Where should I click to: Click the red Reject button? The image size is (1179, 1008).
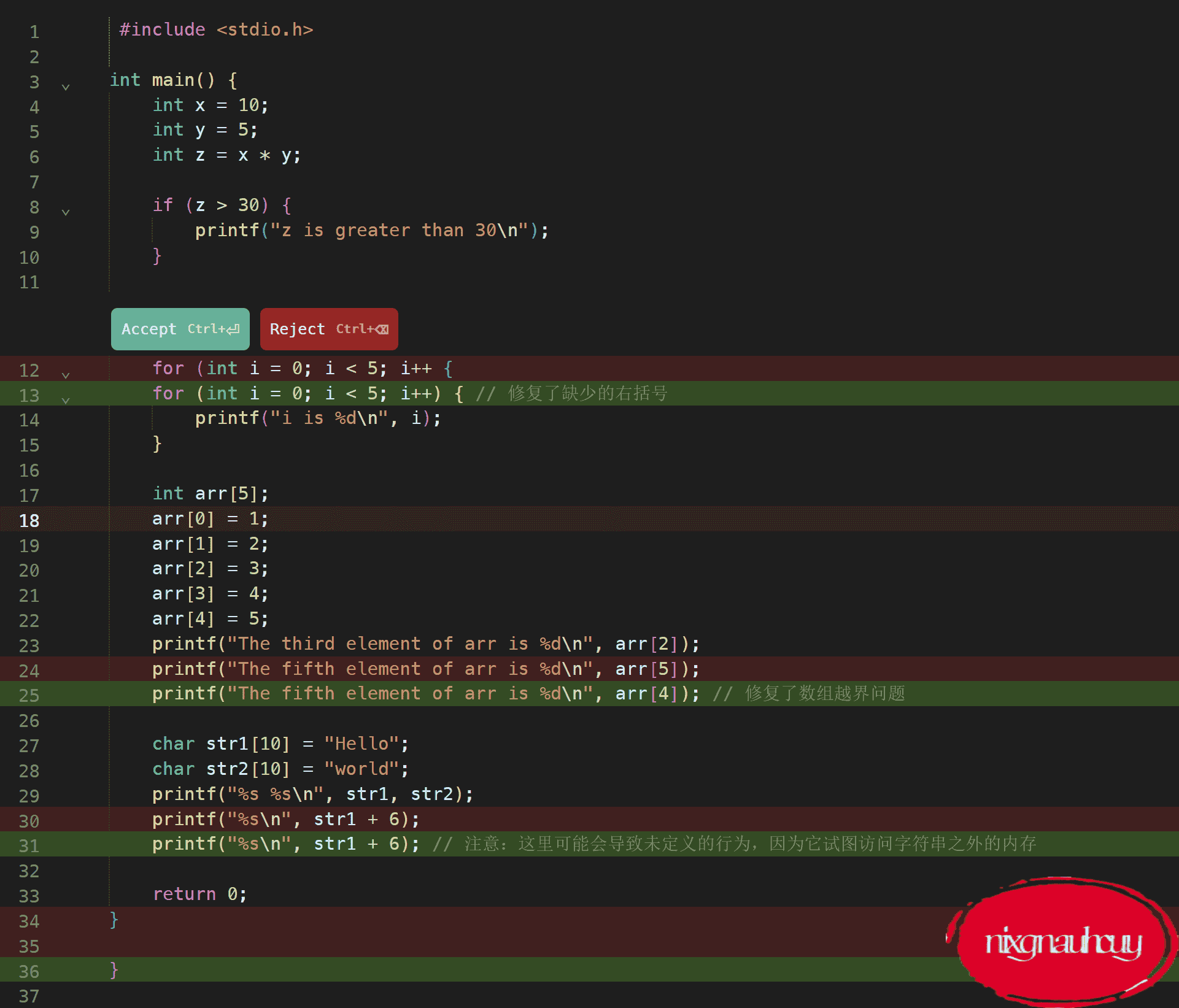329,329
